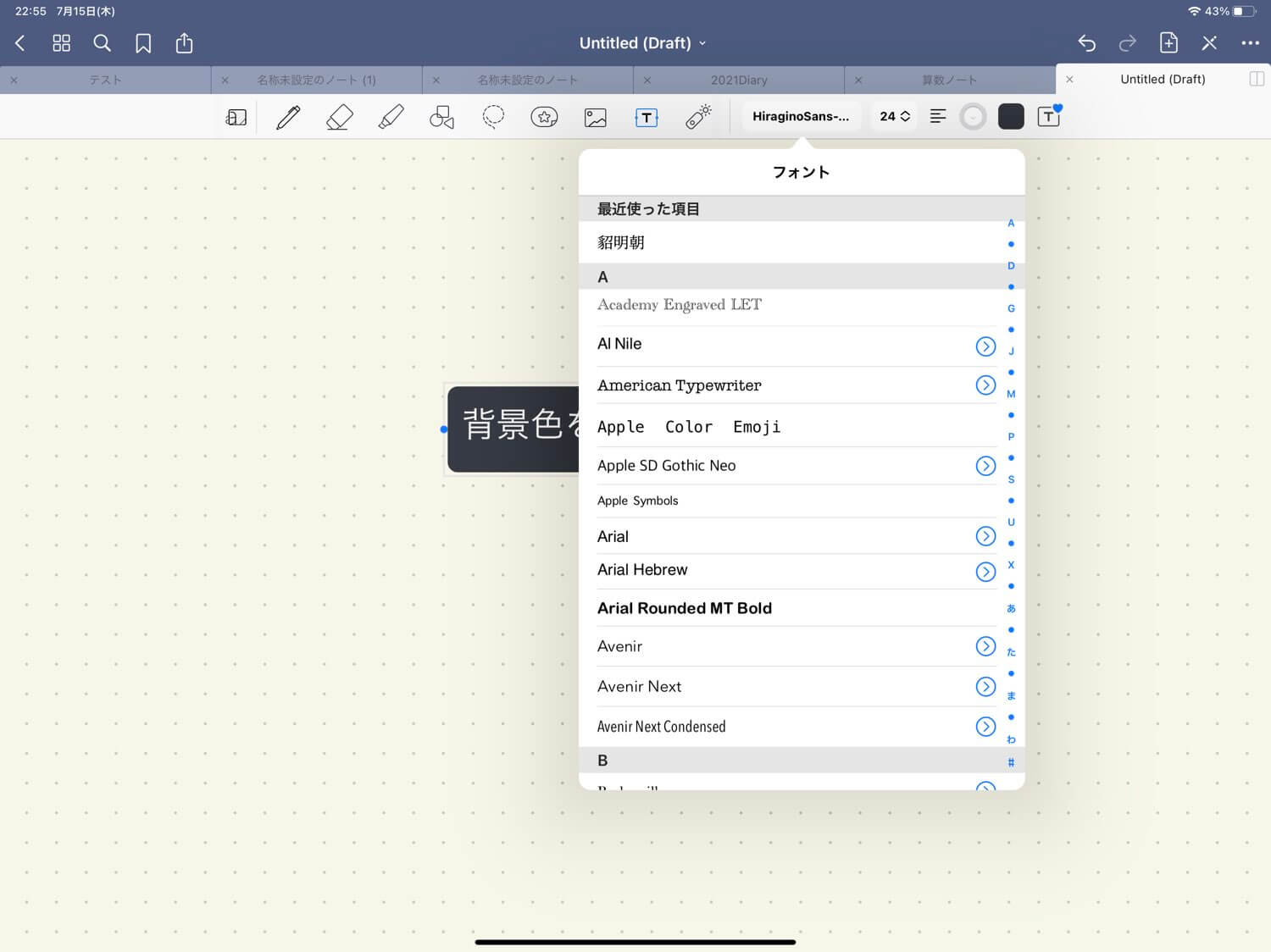Bookmark the current page
The height and width of the screenshot is (952, 1271).
pyautogui.click(x=143, y=43)
